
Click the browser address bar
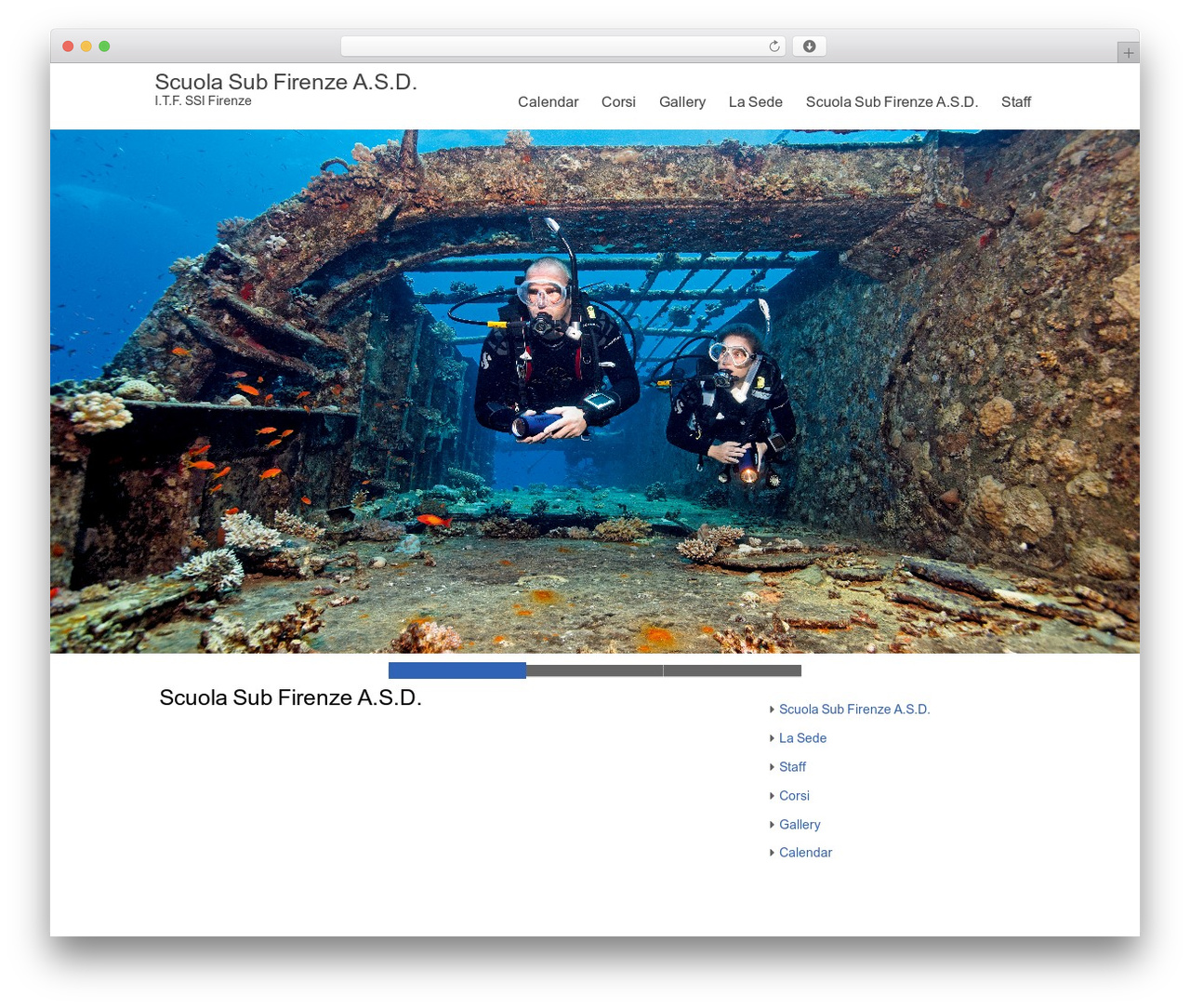point(562,46)
